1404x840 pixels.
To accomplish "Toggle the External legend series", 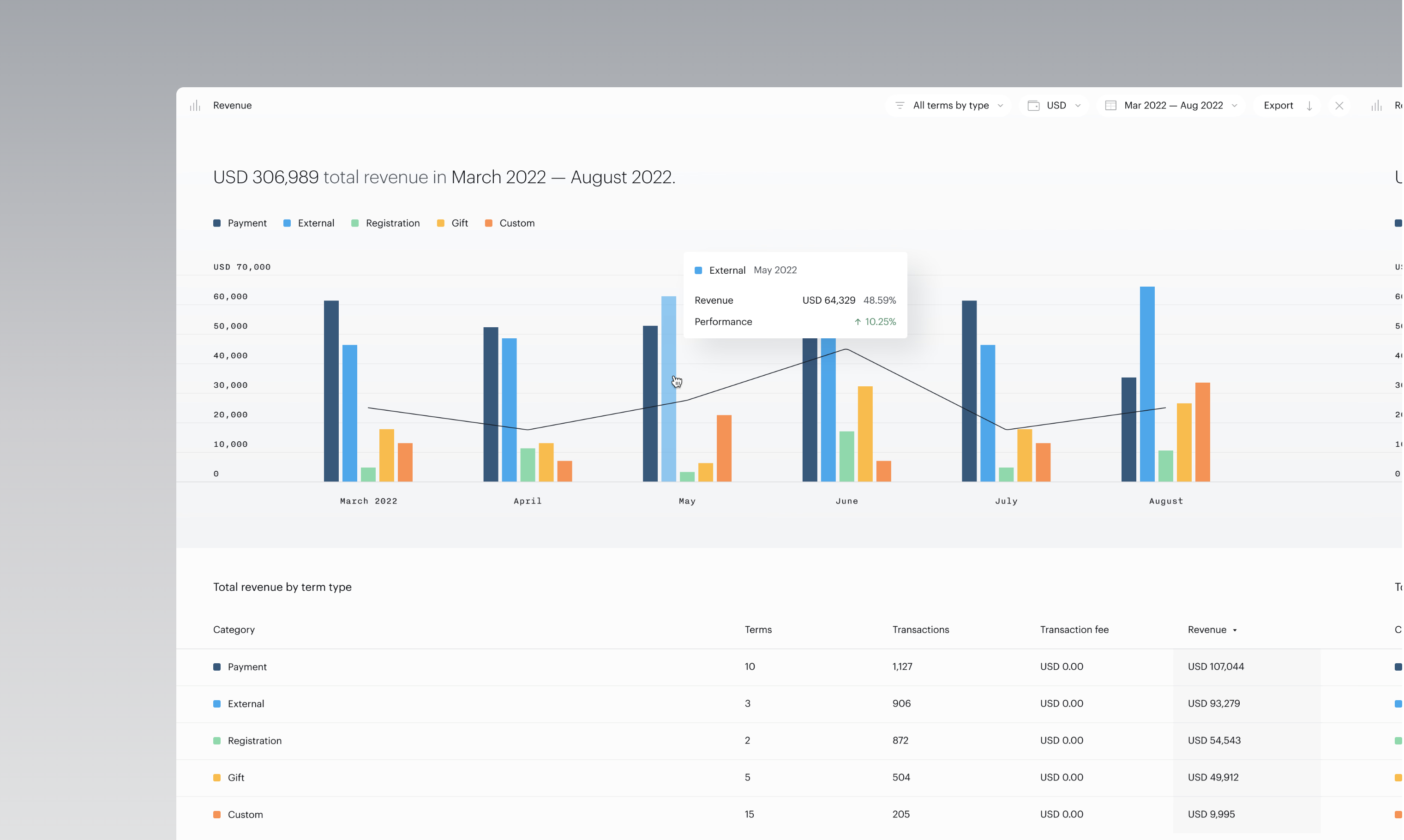I will pos(309,223).
